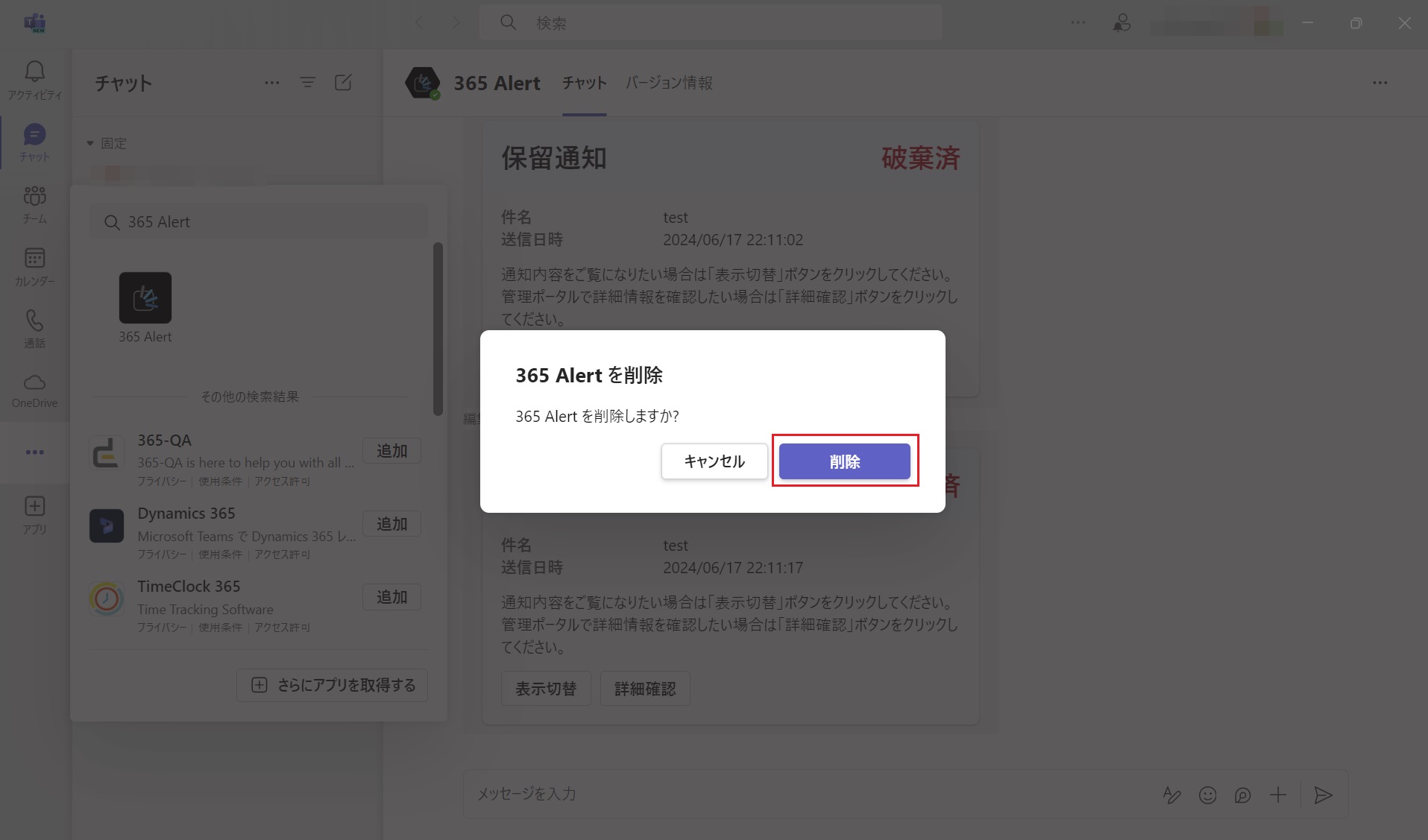1428x840 pixels.
Task: Open the Activity bell icon
Action: (34, 72)
